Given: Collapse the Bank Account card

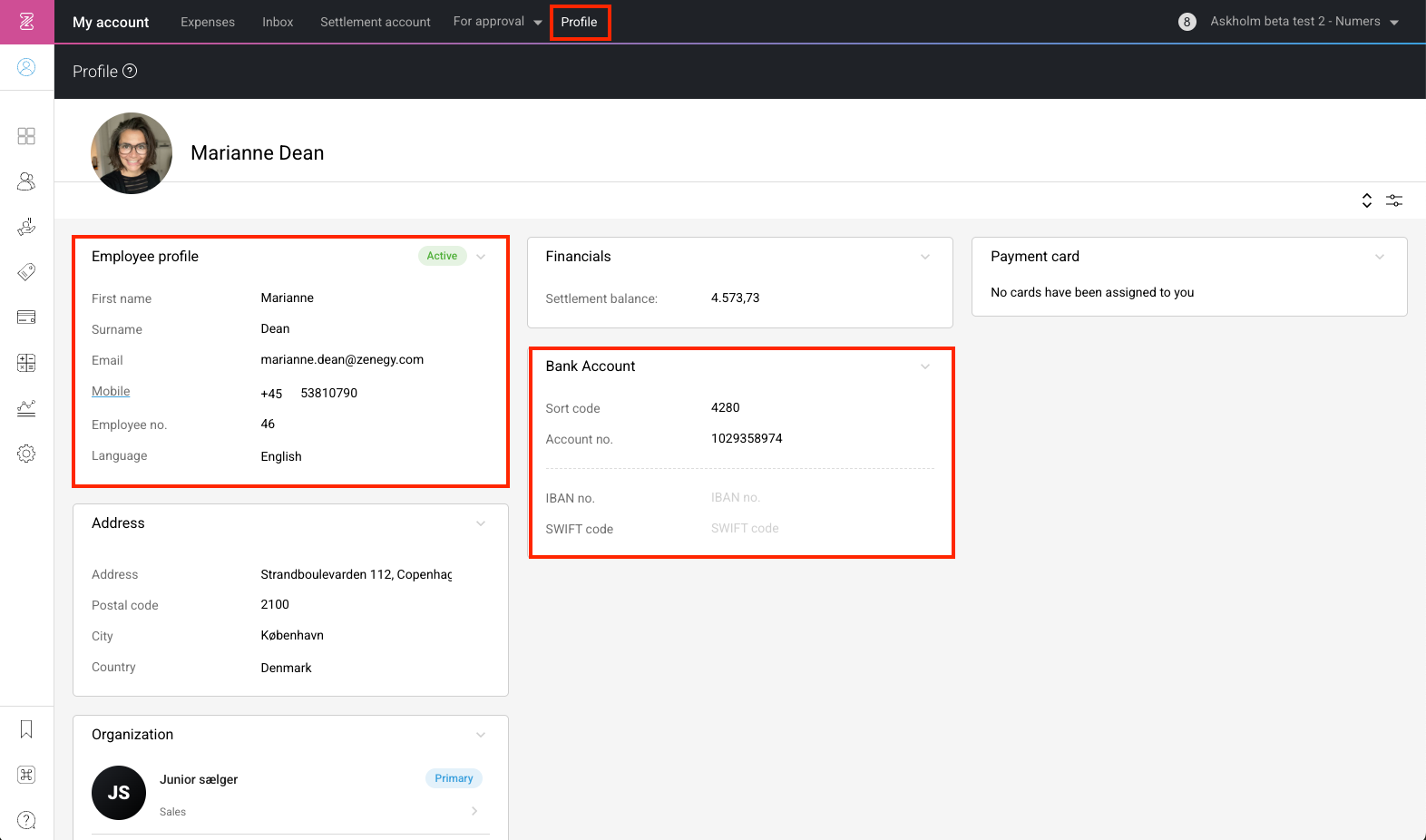Looking at the screenshot, I should click(925, 366).
